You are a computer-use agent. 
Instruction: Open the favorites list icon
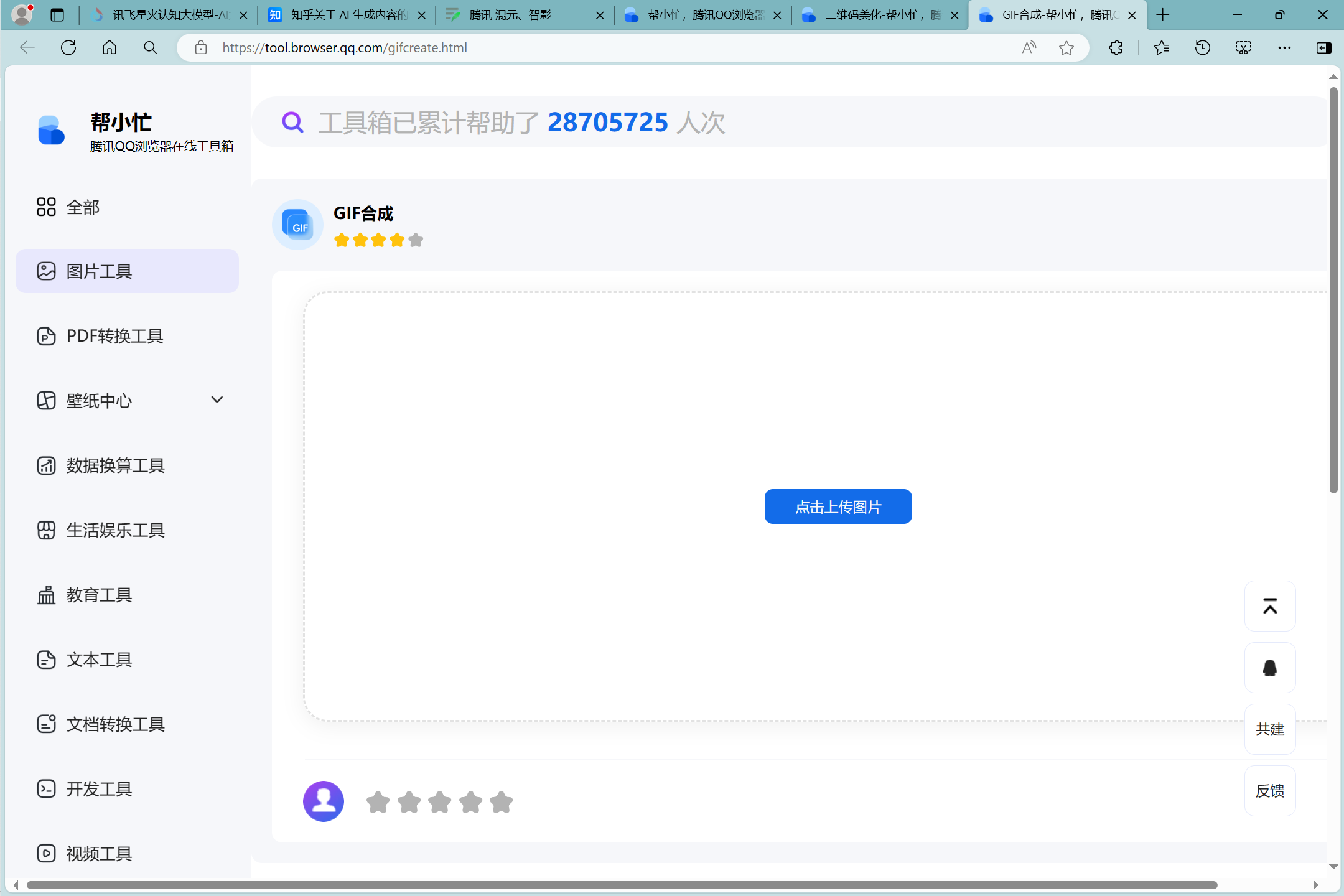1162,47
